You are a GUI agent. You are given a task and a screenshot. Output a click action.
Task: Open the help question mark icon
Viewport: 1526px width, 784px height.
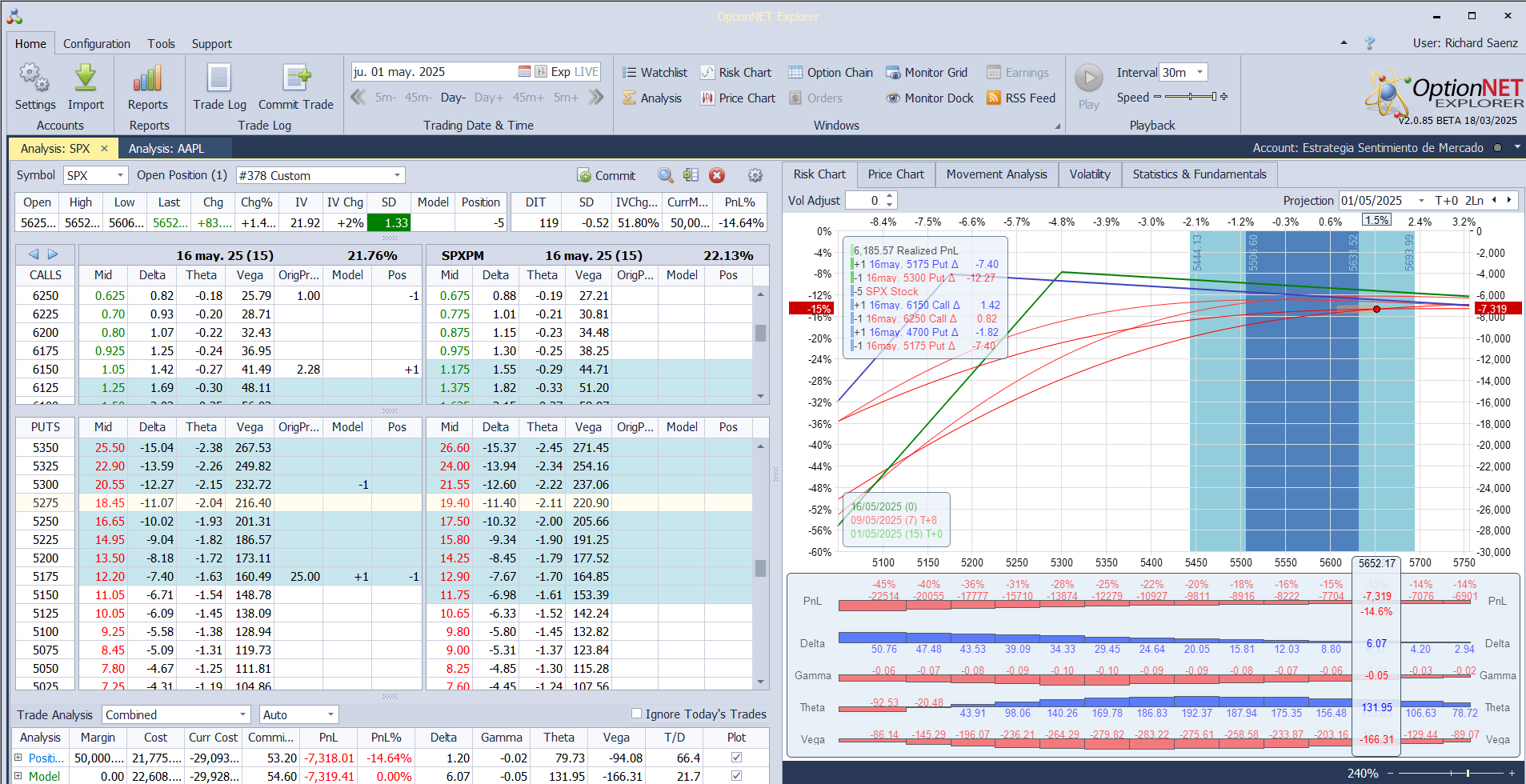[1370, 43]
